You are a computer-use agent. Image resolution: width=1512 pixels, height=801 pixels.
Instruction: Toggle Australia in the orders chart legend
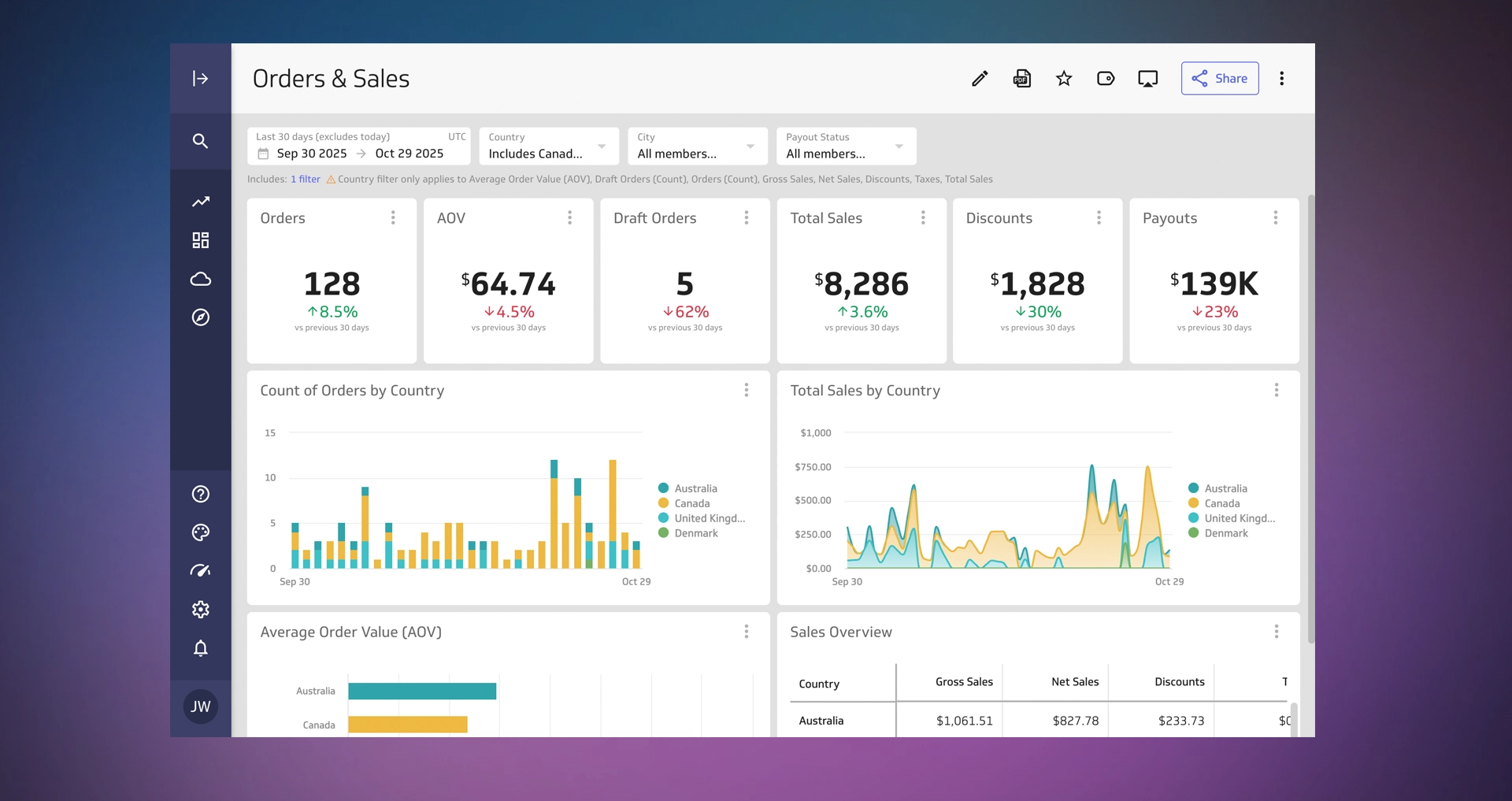690,488
